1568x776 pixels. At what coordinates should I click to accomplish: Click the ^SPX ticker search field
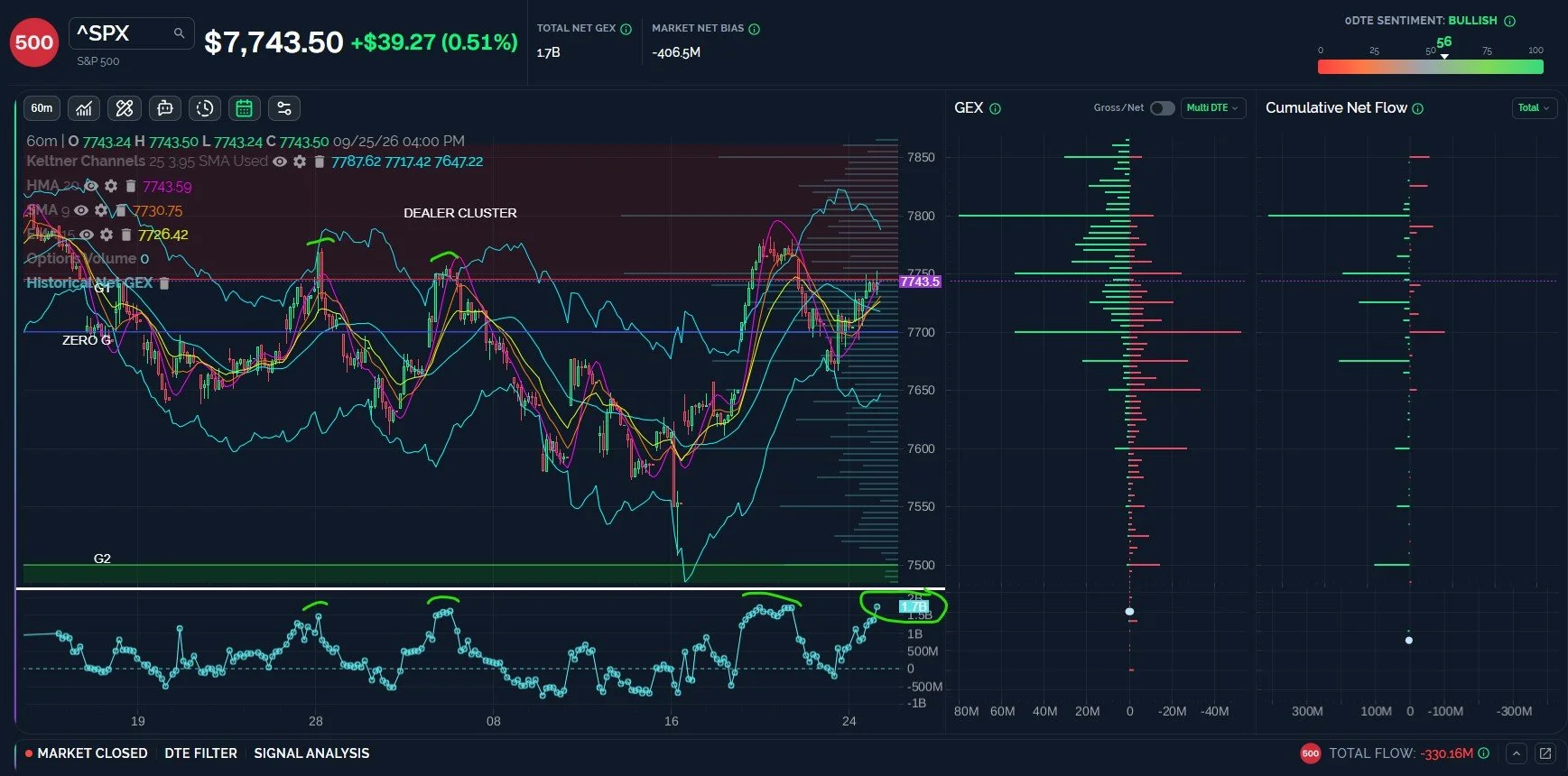pos(132,33)
